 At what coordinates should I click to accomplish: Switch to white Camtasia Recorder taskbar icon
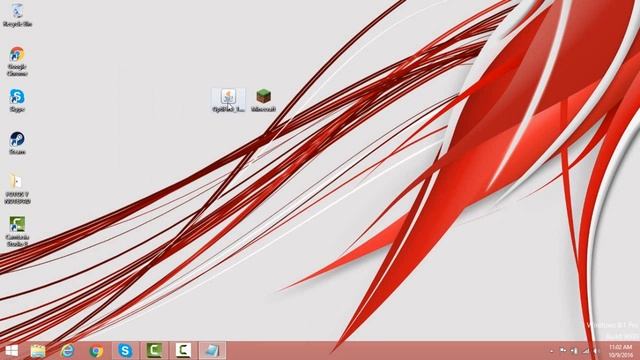(183, 351)
